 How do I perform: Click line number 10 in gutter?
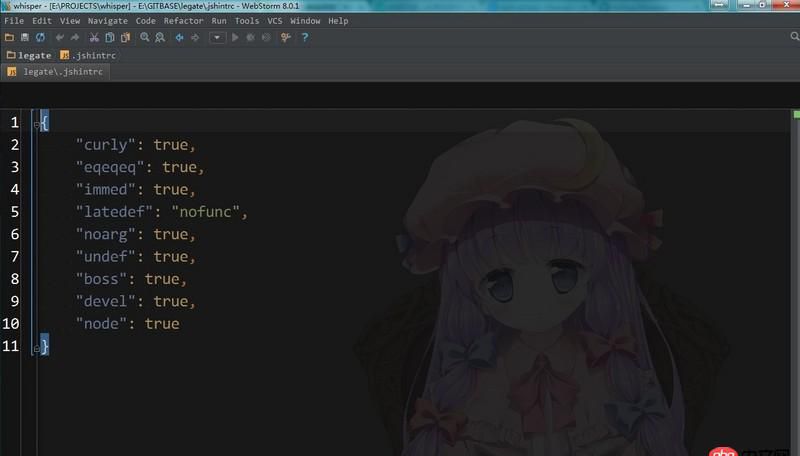point(11,323)
